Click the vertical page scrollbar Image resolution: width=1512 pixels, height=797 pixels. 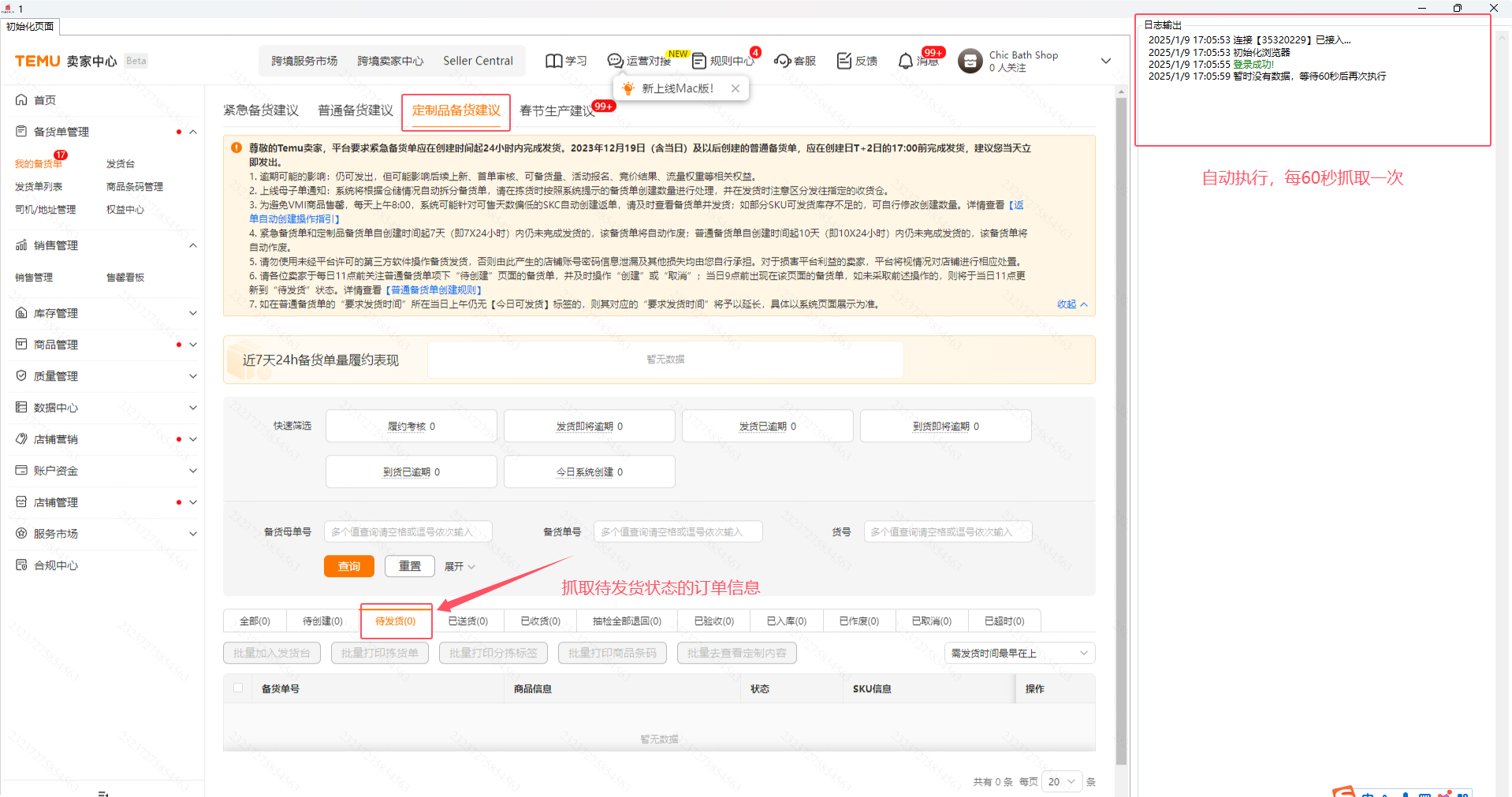pos(1121,426)
